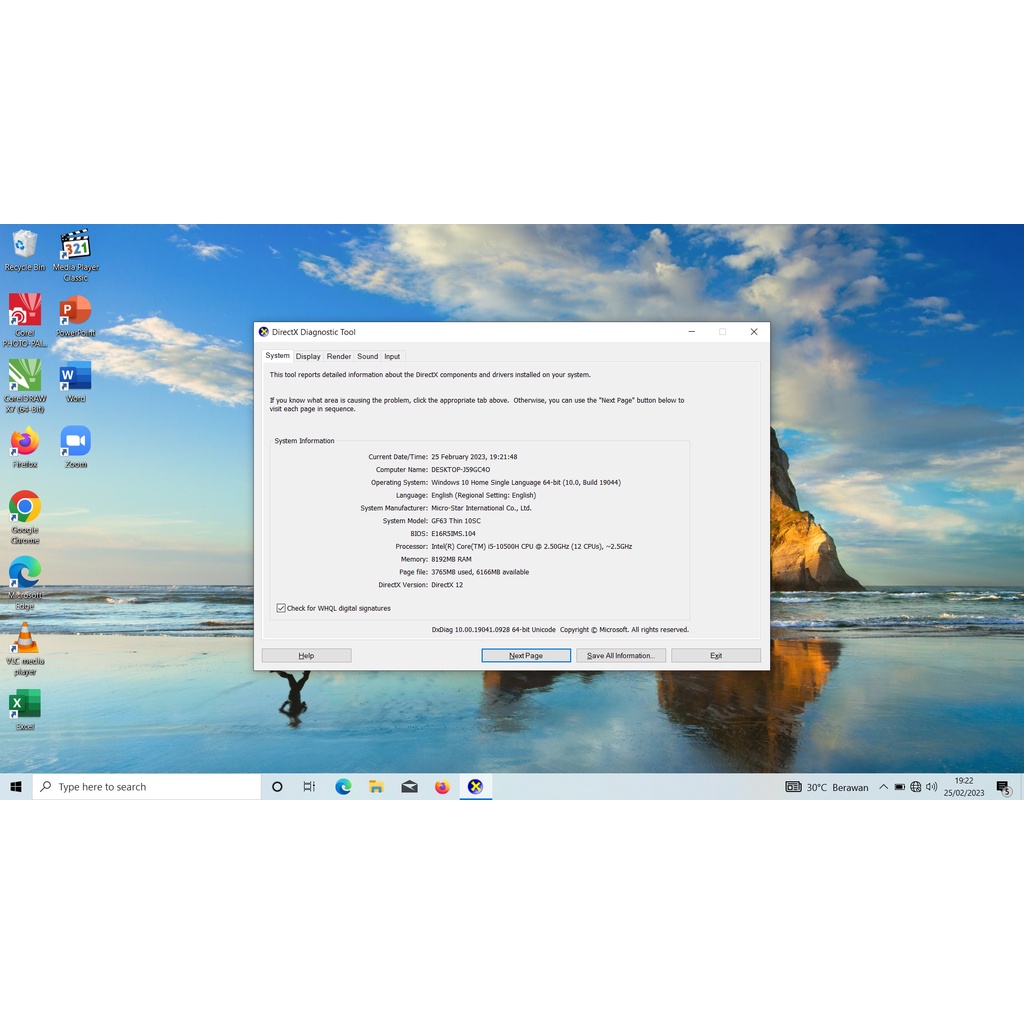
Task: Launch Edge from the taskbar
Action: [344, 787]
